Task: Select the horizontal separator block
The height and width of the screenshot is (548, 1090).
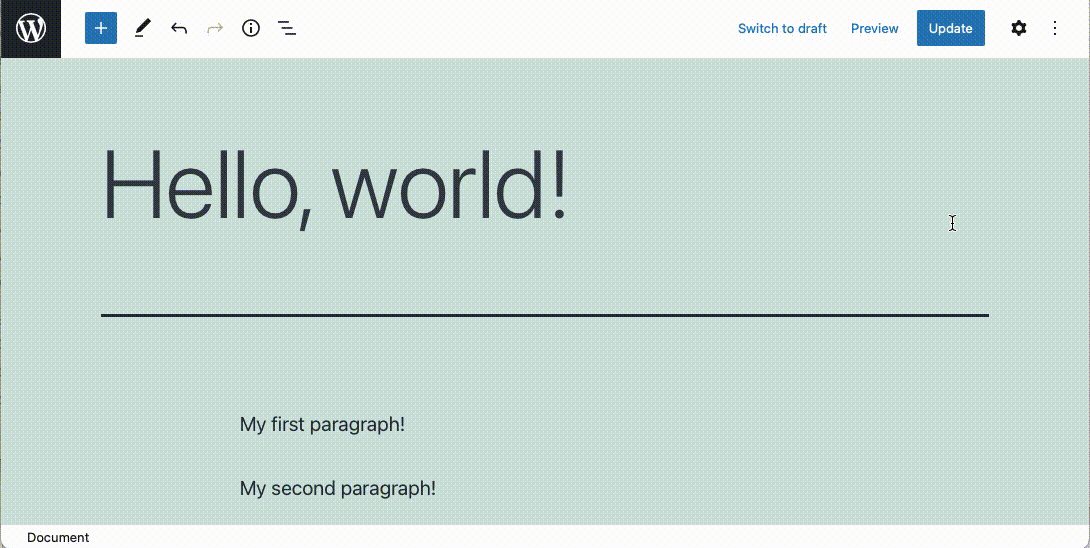Action: (x=545, y=316)
